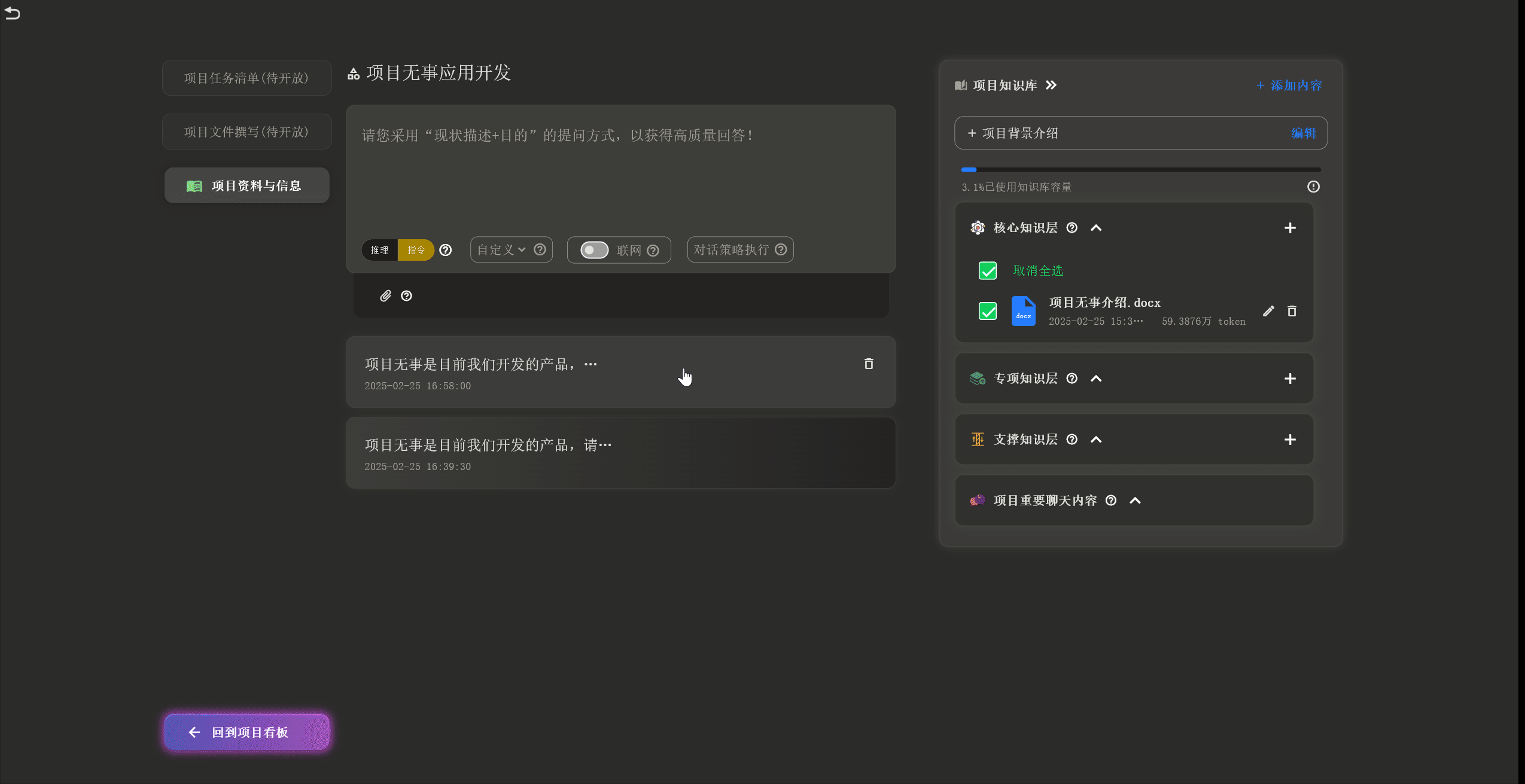Click pencil icon to rename 项目无事介绍.docx
Screen dimensions: 1525x784
1268,311
